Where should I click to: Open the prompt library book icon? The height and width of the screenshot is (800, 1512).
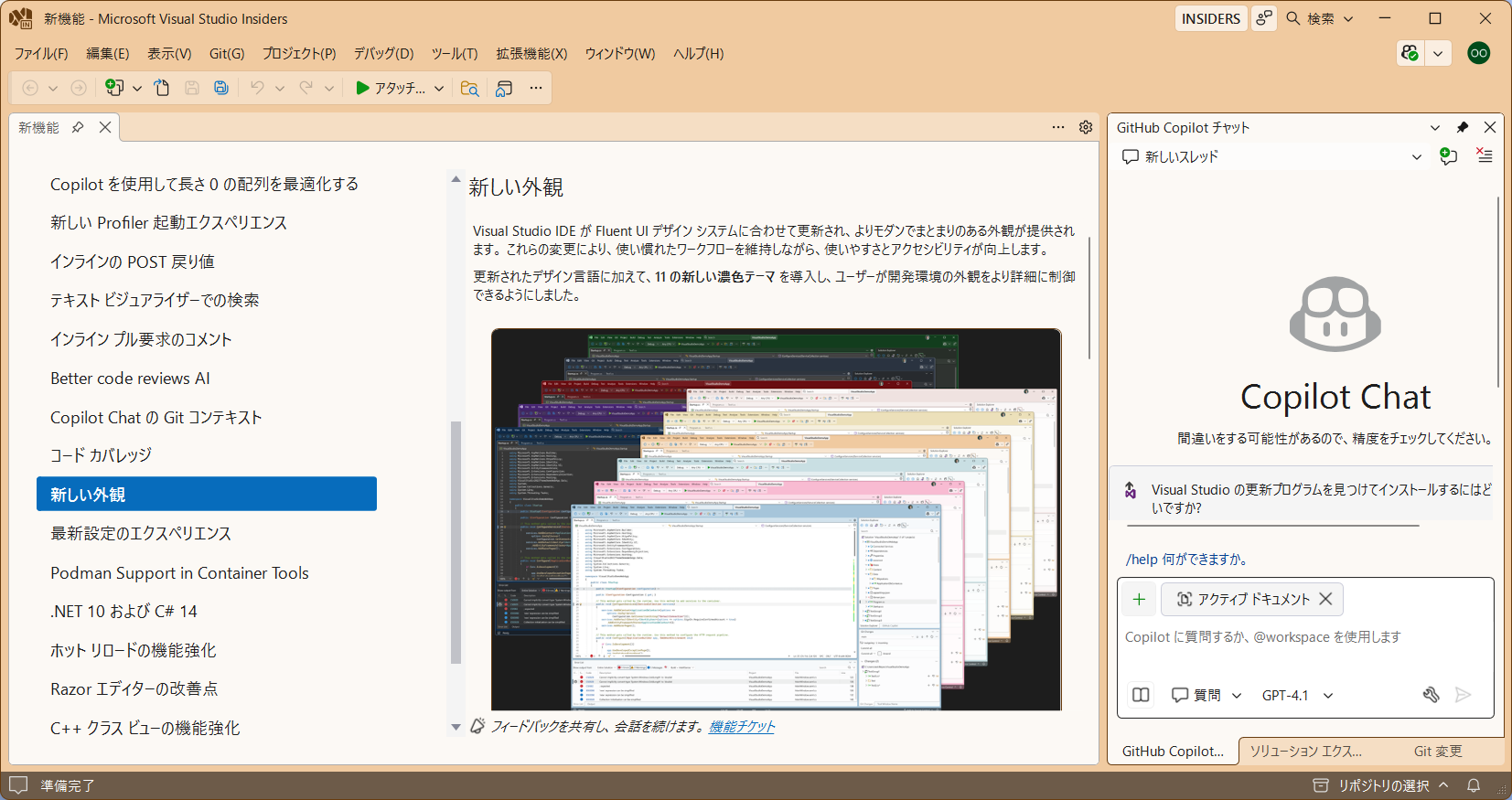(x=1141, y=695)
